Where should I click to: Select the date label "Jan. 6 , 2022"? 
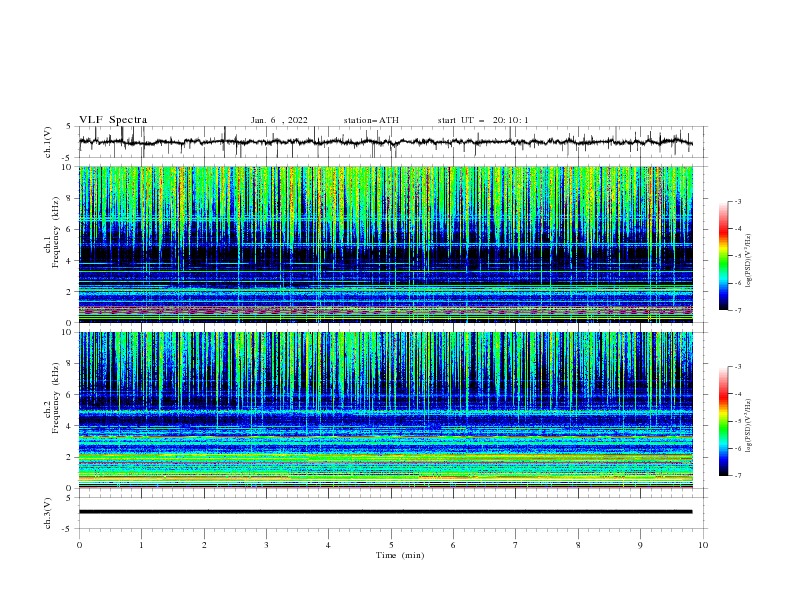279,120
